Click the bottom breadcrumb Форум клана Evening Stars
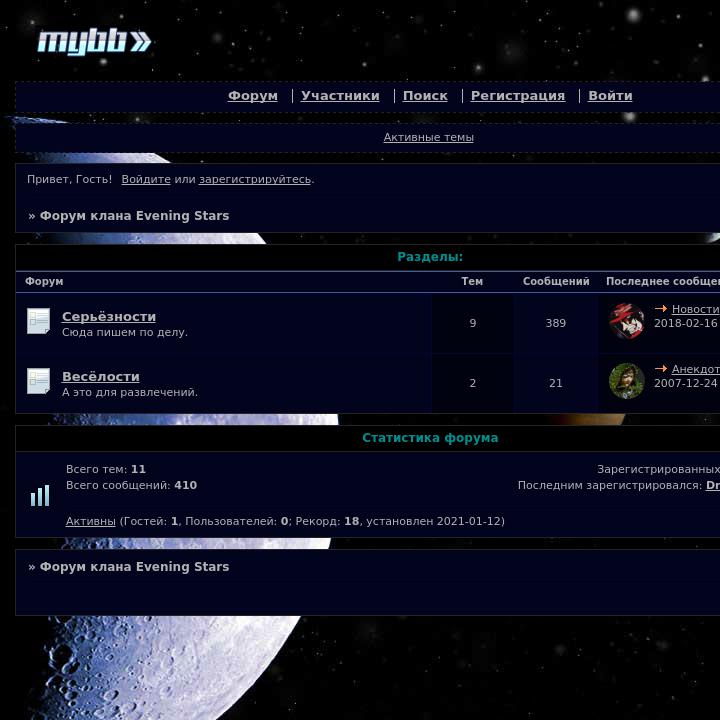Screen dimensions: 720x720 (x=134, y=567)
